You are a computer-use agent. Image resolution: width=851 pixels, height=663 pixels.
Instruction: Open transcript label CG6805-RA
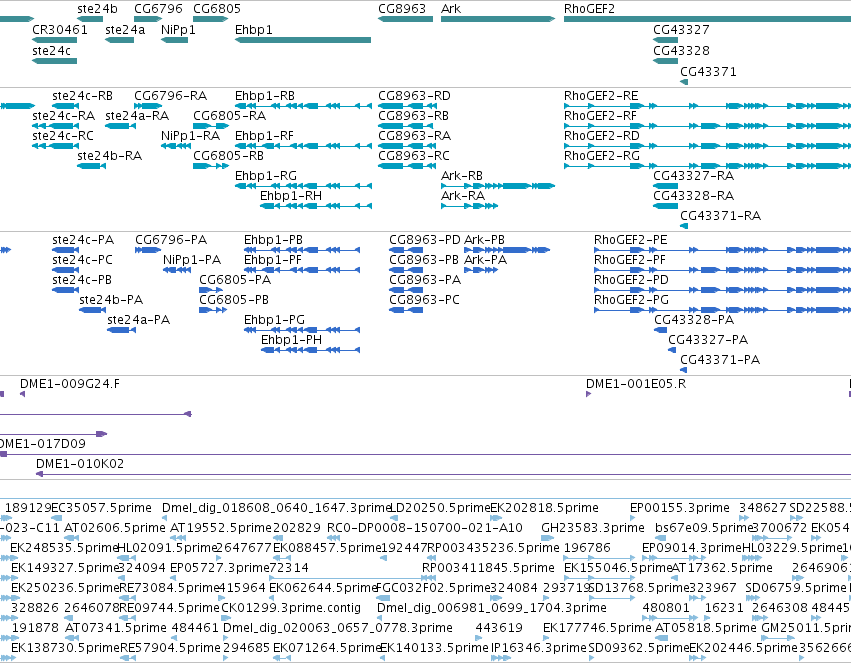coord(230,116)
